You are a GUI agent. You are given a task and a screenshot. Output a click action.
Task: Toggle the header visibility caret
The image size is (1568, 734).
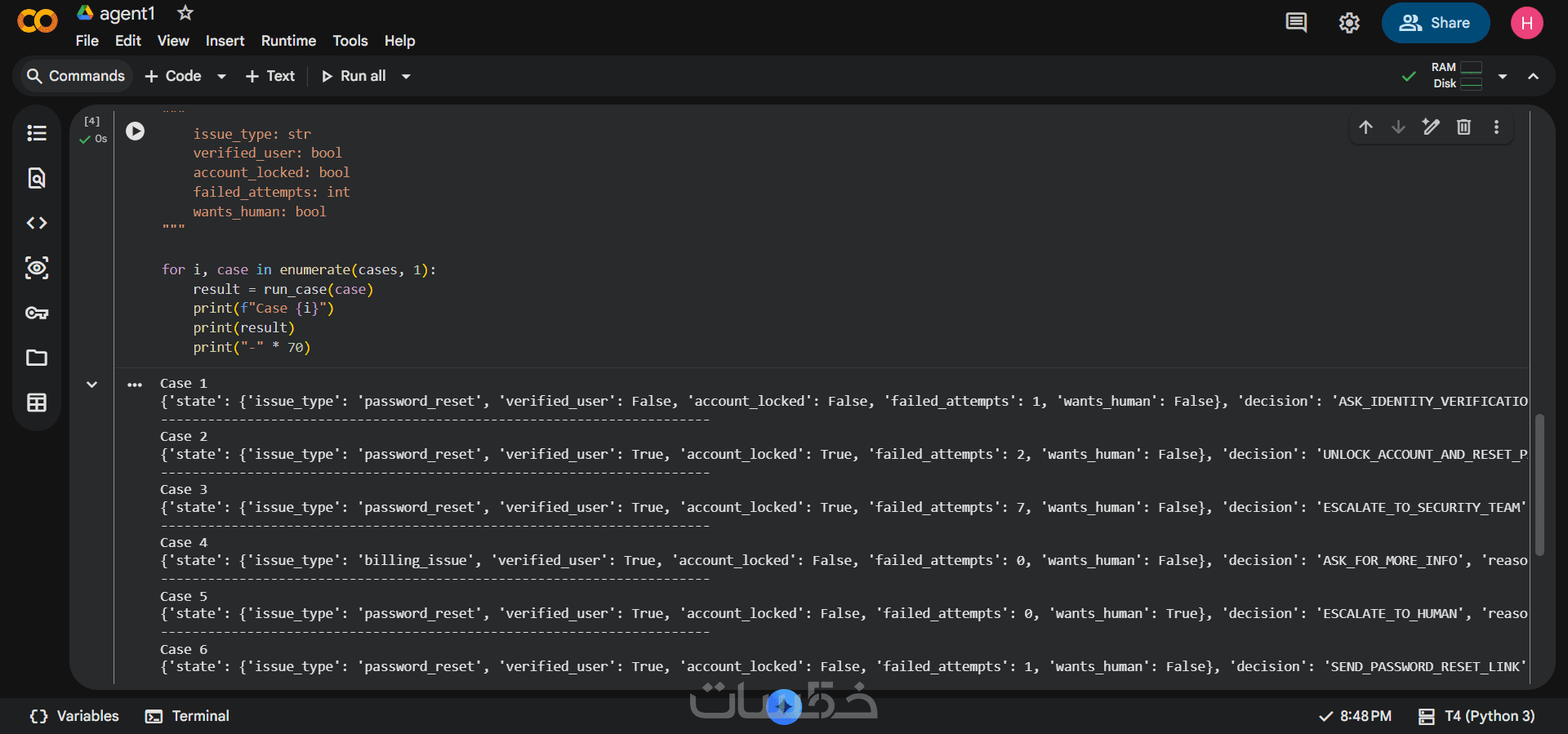(x=1533, y=76)
